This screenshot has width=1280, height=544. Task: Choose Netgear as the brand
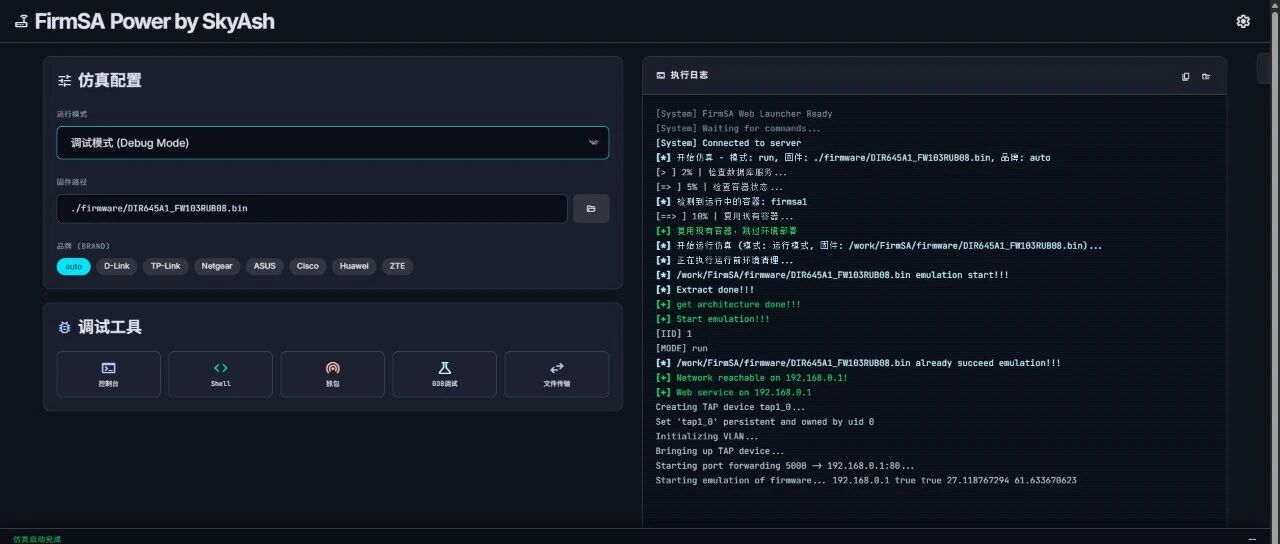point(217,266)
